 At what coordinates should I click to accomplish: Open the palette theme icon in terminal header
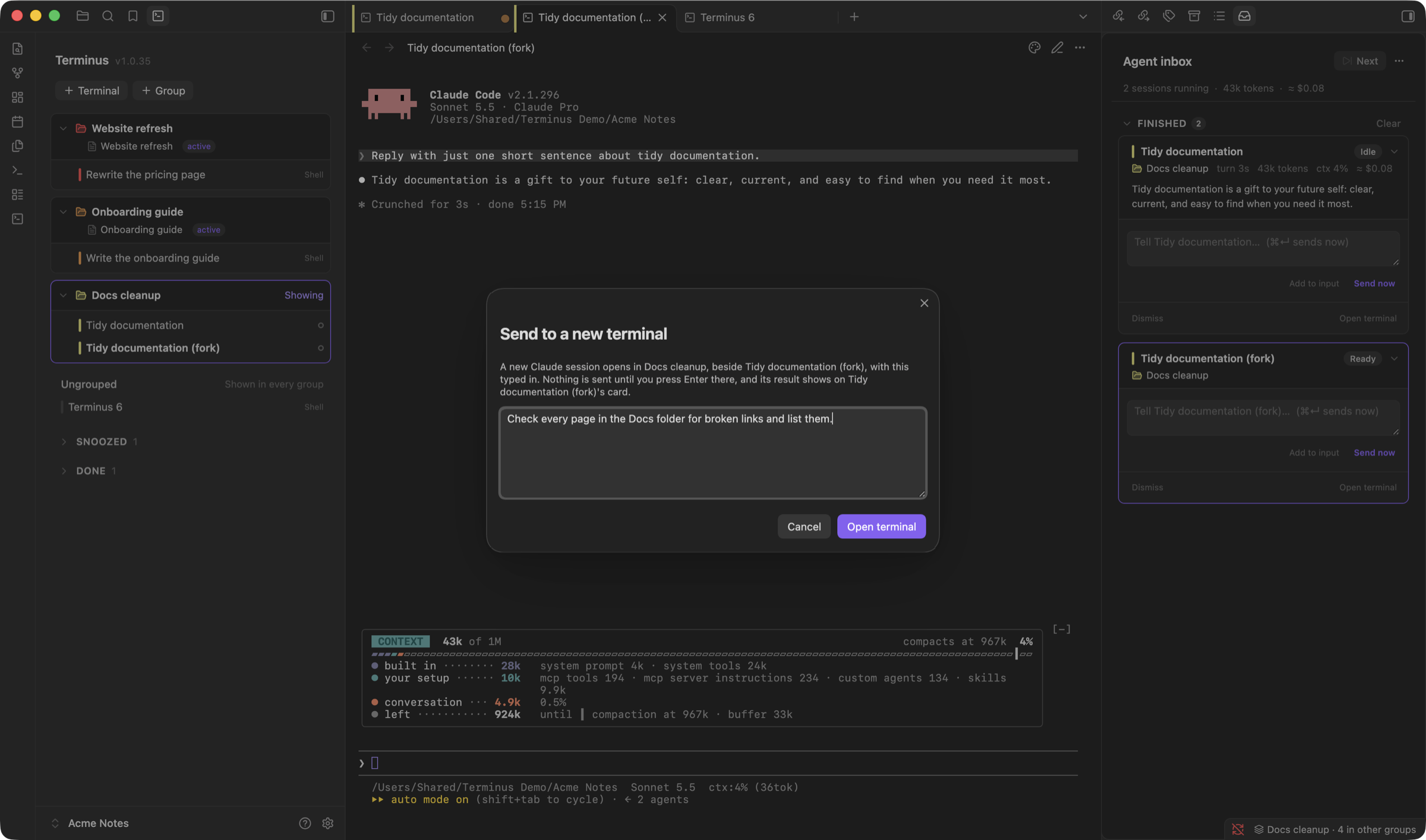pos(1034,48)
